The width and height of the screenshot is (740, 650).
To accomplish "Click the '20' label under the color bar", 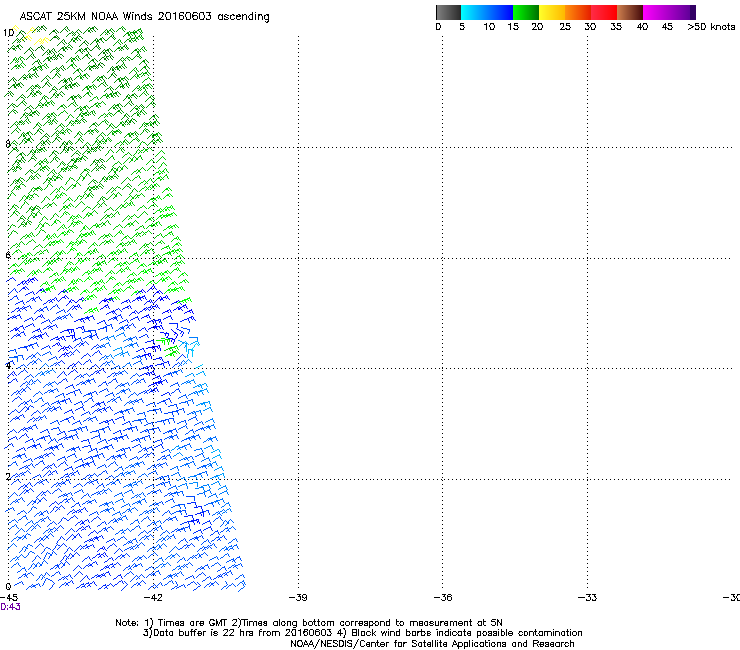I will point(537,27).
